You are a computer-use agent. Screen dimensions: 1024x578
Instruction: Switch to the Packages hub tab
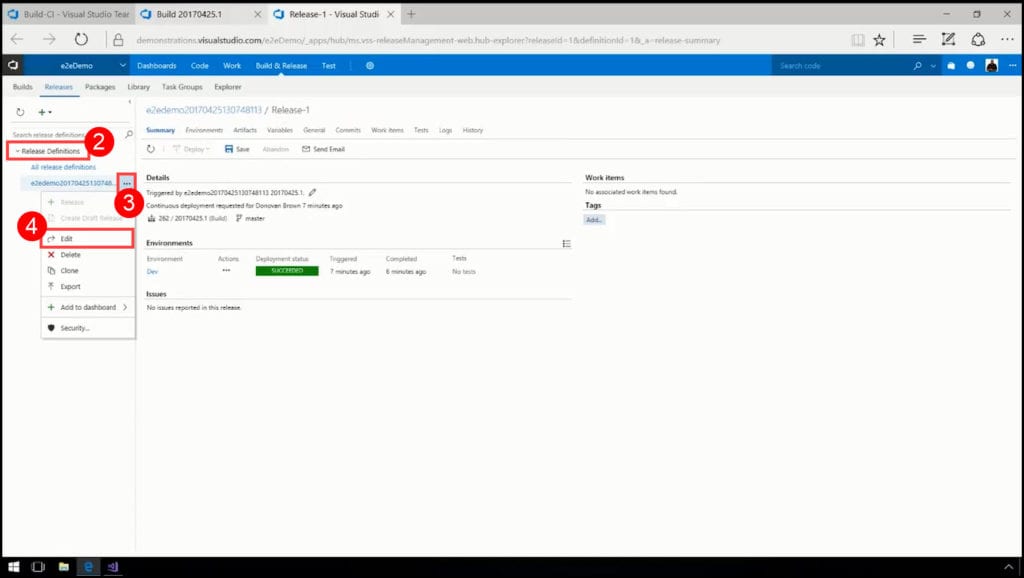[100, 87]
